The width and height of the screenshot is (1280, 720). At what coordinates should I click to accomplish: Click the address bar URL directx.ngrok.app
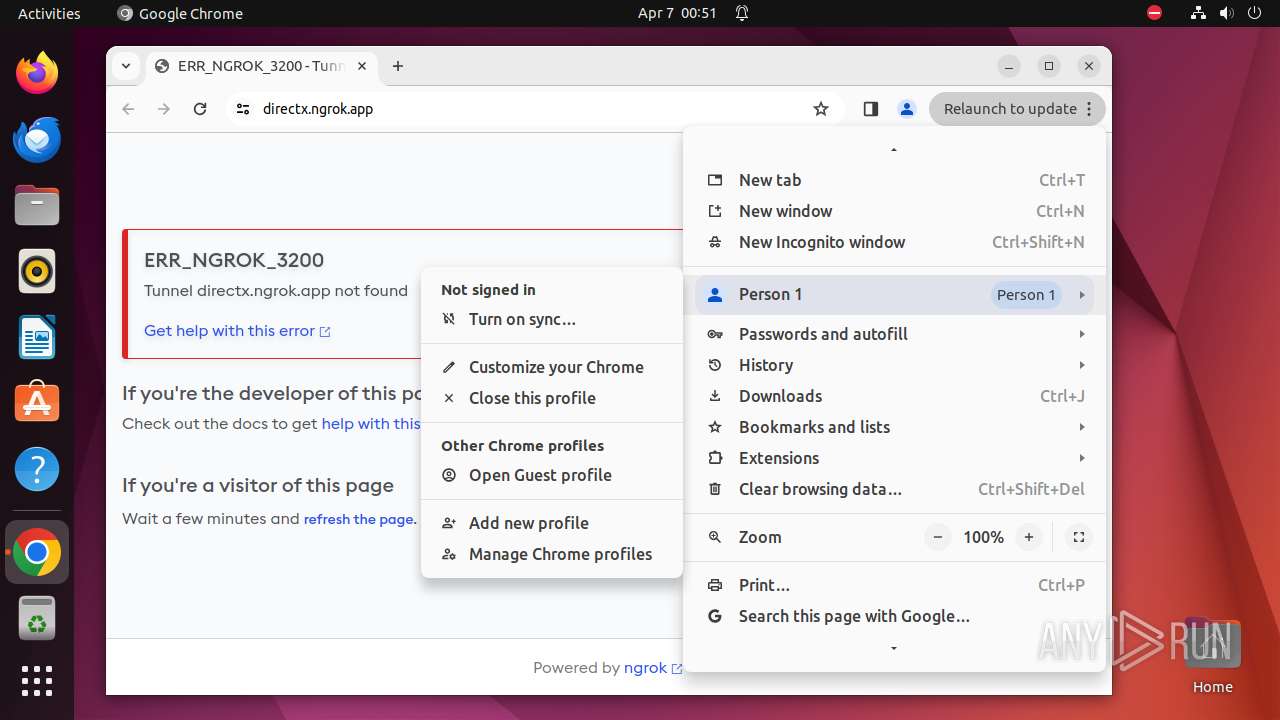coord(318,109)
